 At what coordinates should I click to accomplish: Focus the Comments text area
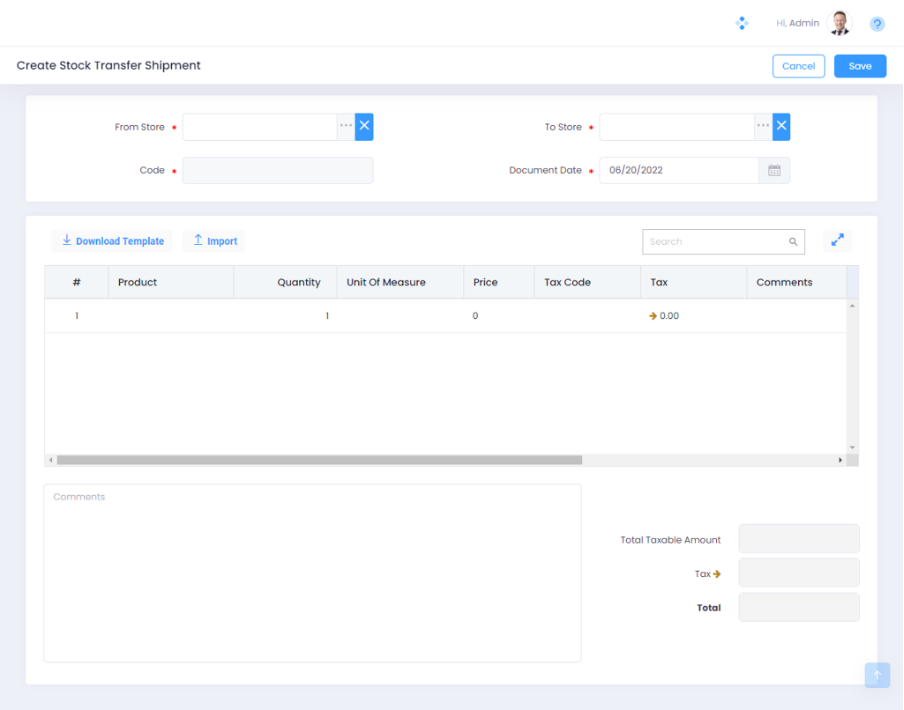tap(312, 573)
